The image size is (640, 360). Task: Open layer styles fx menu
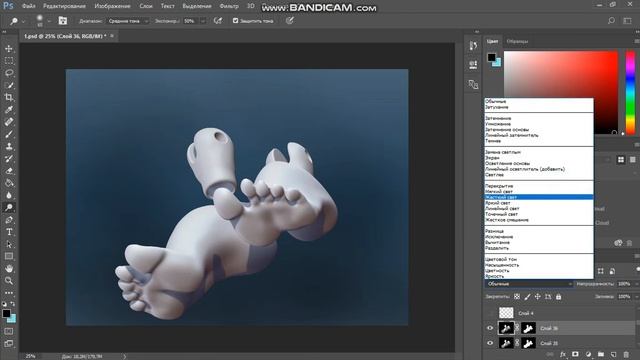pyautogui.click(x=563, y=354)
